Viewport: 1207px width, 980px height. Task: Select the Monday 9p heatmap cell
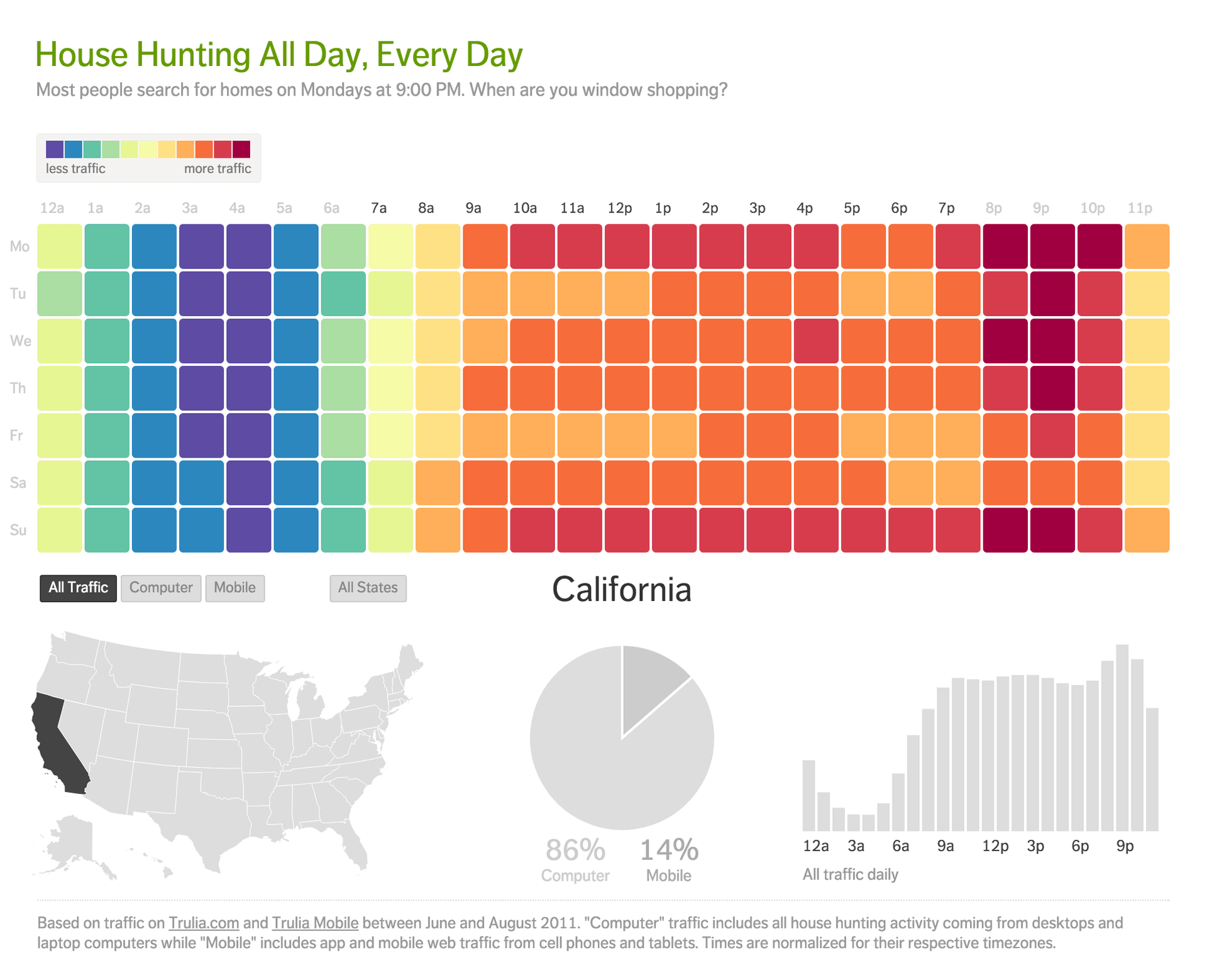(1052, 246)
